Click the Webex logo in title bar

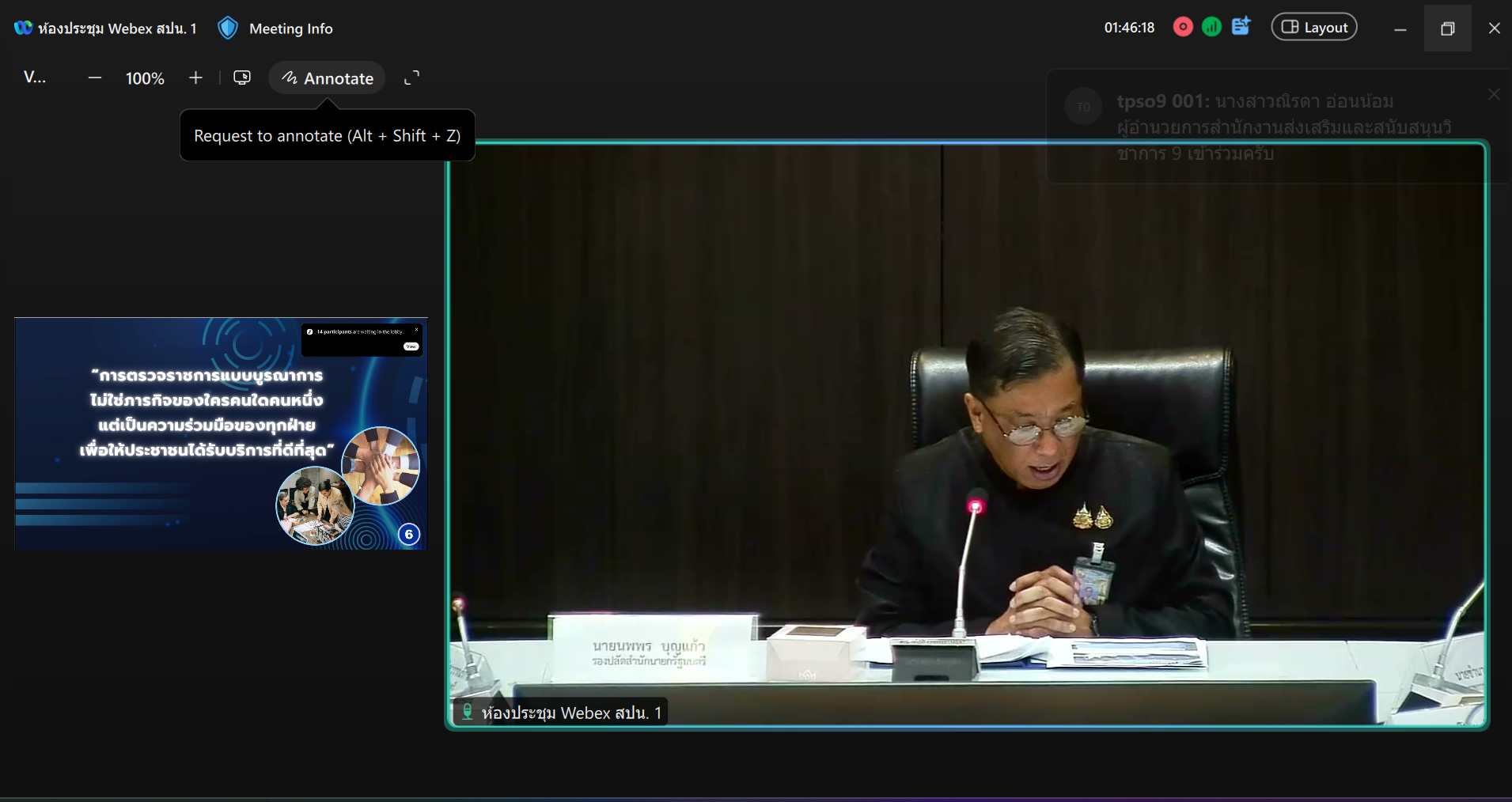pos(23,28)
